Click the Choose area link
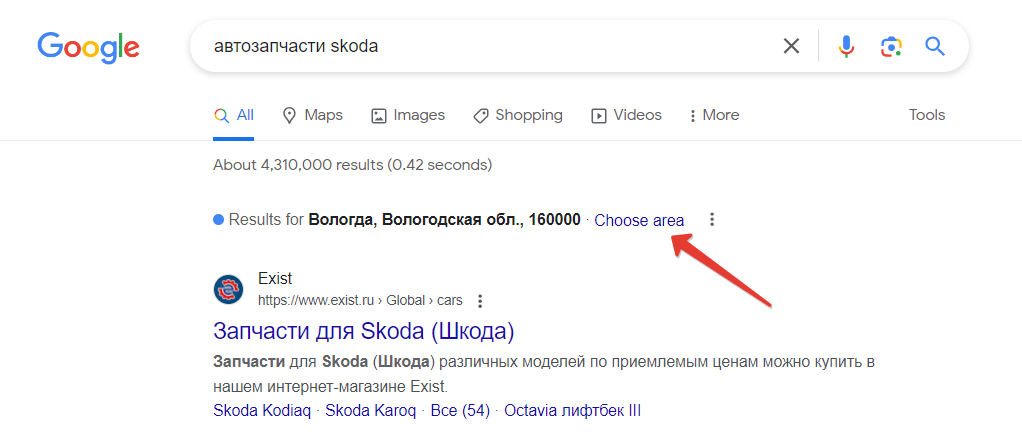1022x437 pixels. pos(639,220)
